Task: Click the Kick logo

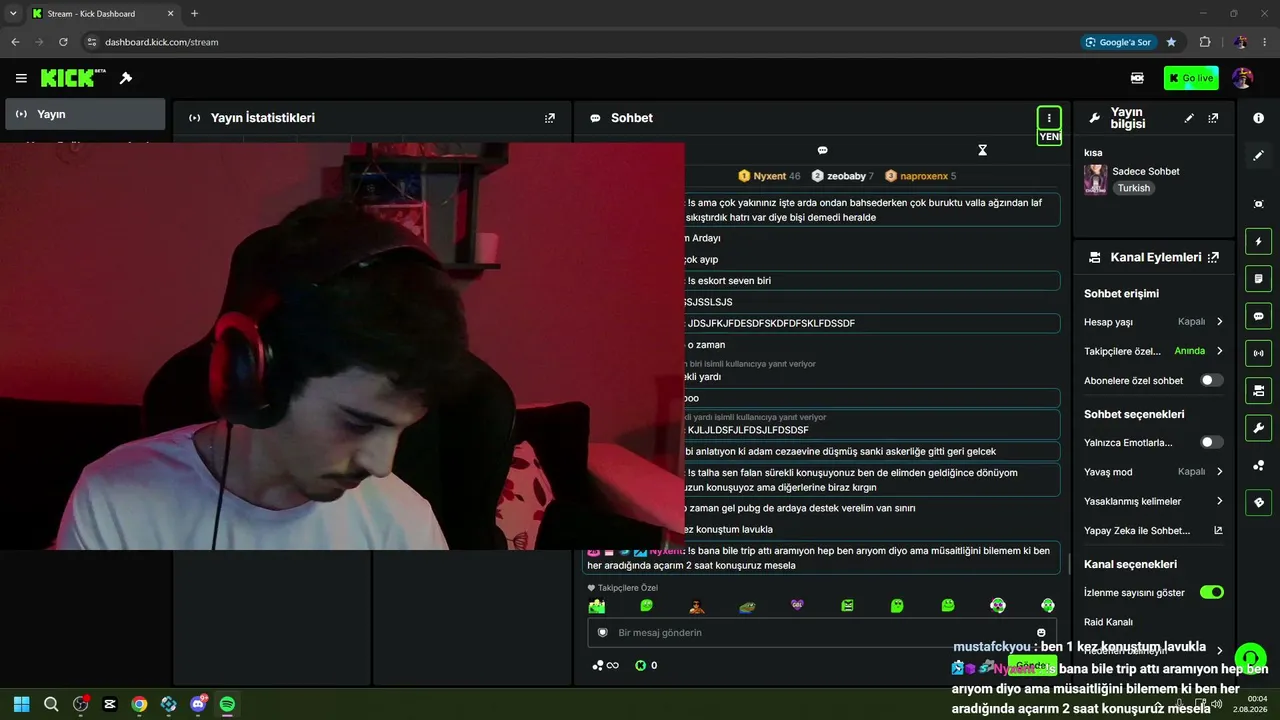Action: (x=73, y=78)
